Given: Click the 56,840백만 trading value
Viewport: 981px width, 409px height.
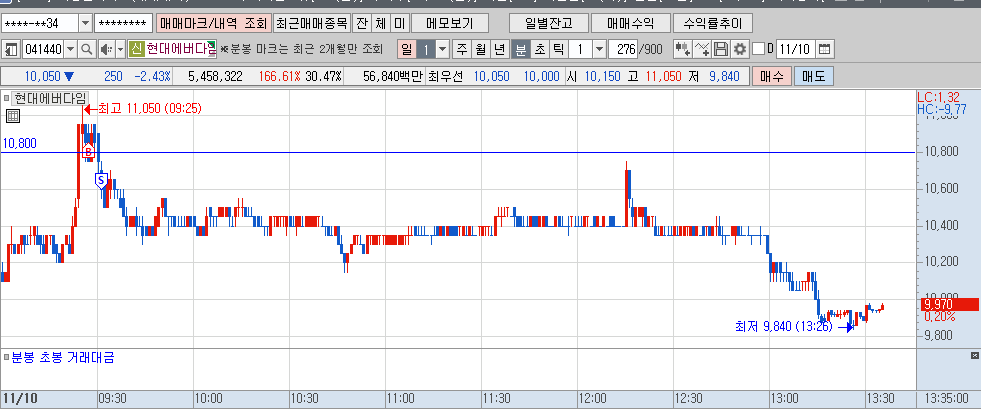Looking at the screenshot, I should pos(392,76).
